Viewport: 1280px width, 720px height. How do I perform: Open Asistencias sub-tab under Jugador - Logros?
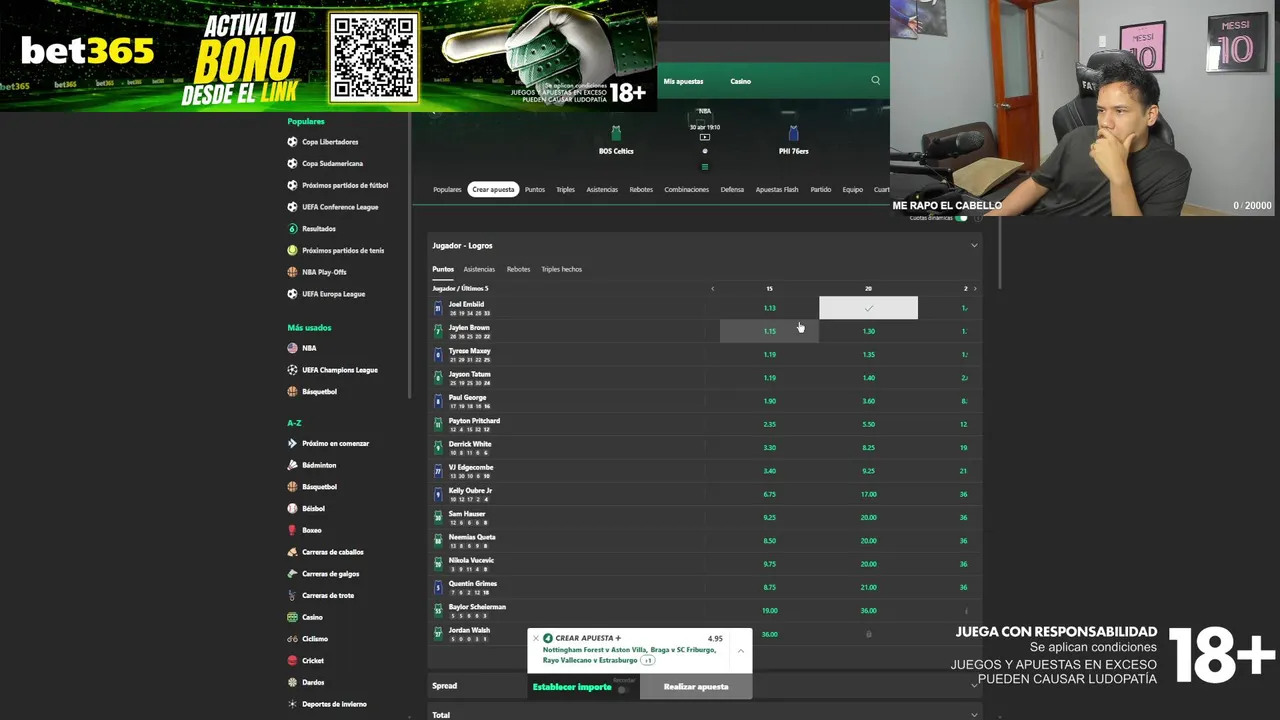pos(479,269)
